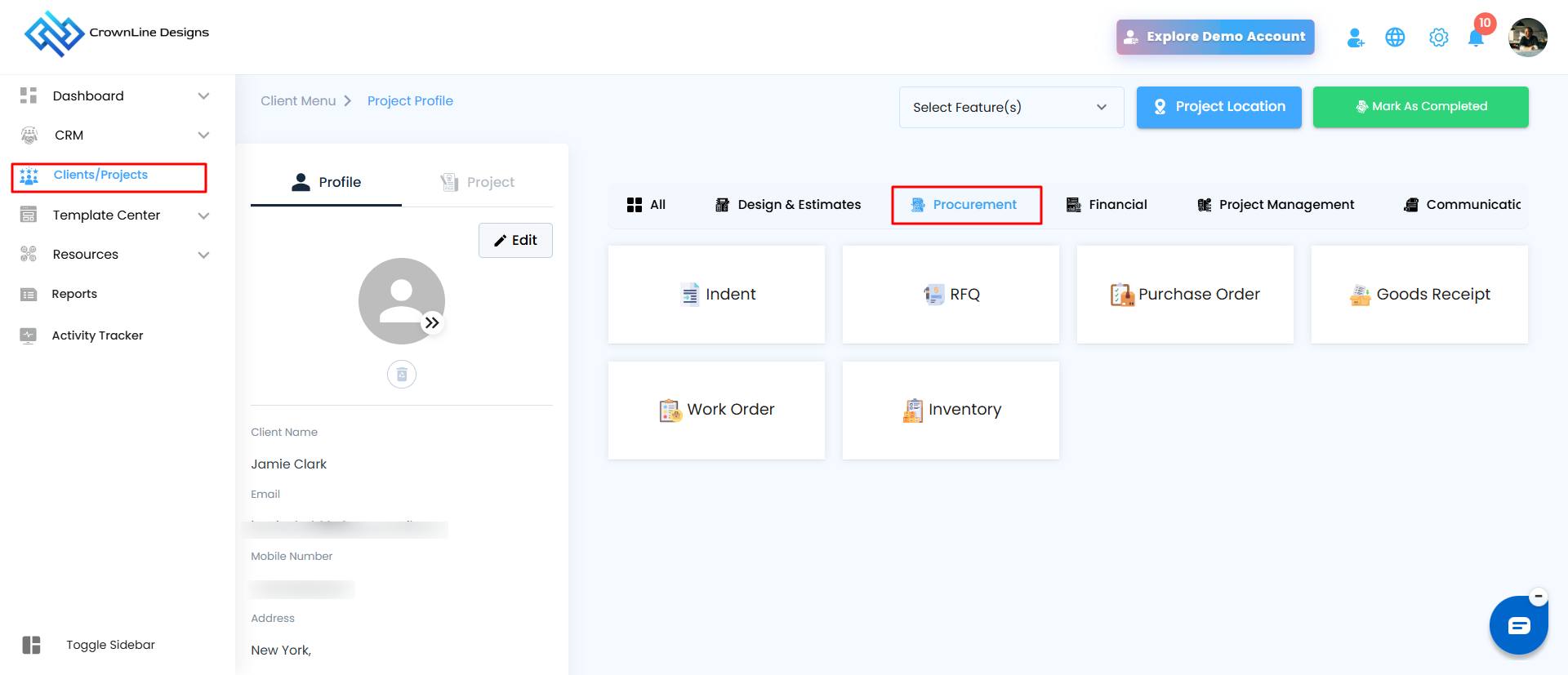Switch to the Project tab

tap(478, 182)
